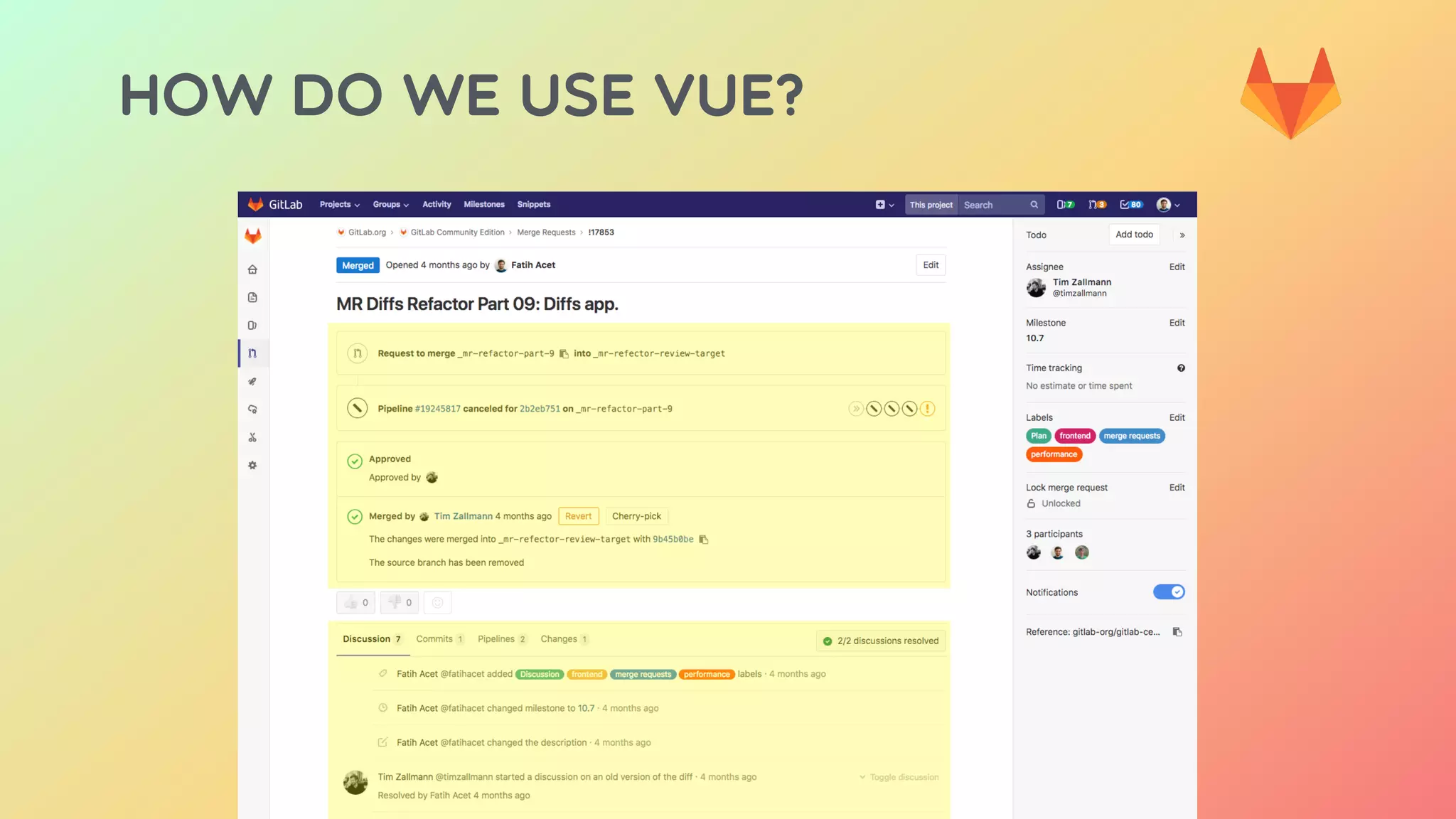The height and width of the screenshot is (819, 1456).
Task: Open the user avatar dropdown menu
Action: pyautogui.click(x=1167, y=205)
